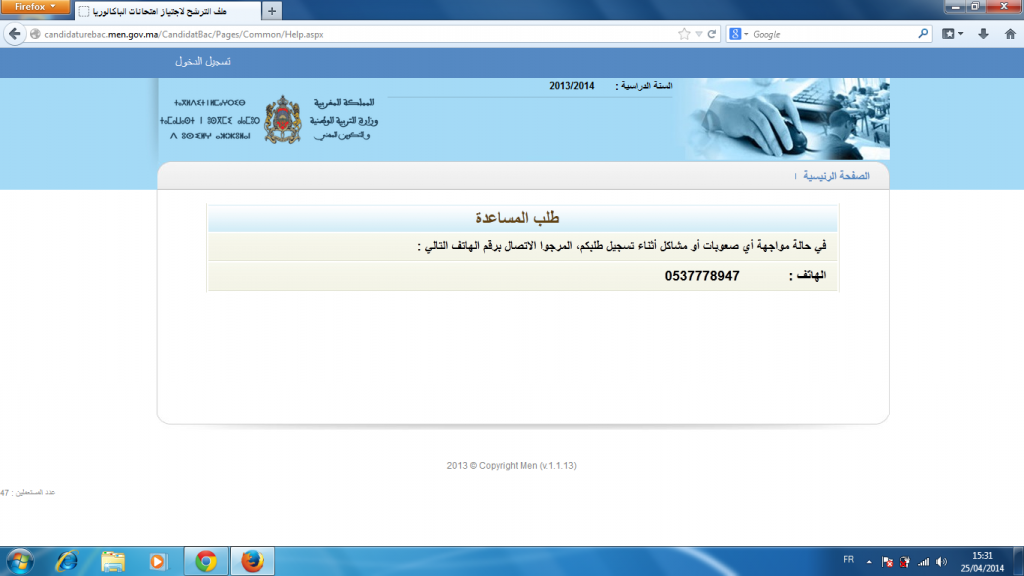Click the security shield tray icon
Viewport: 1024px width, 576px height.
click(x=904, y=562)
